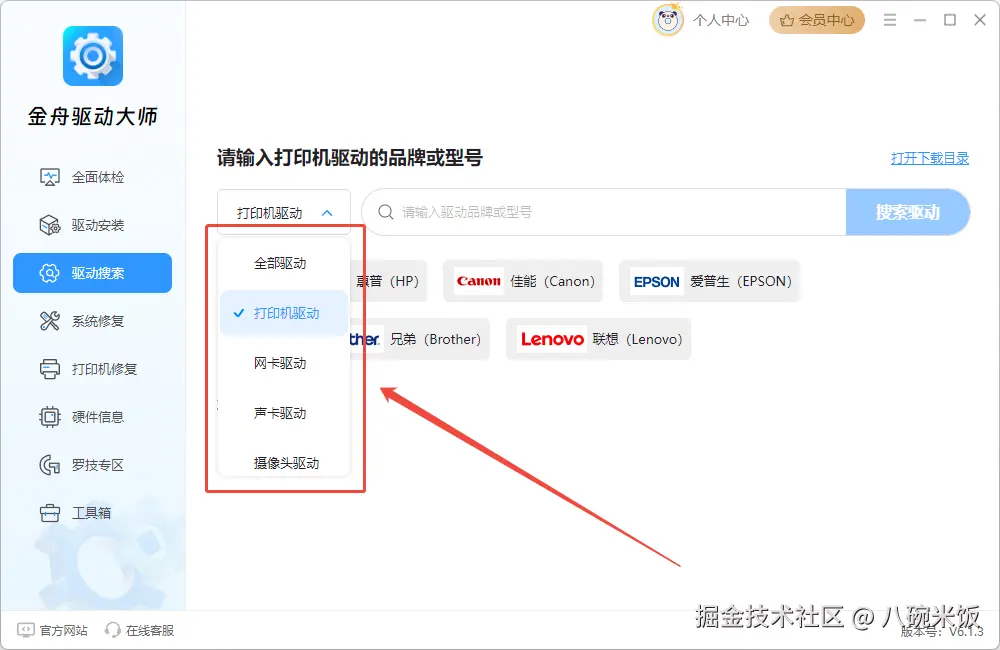Select the 兄弟 (Brother) brand

(420, 339)
